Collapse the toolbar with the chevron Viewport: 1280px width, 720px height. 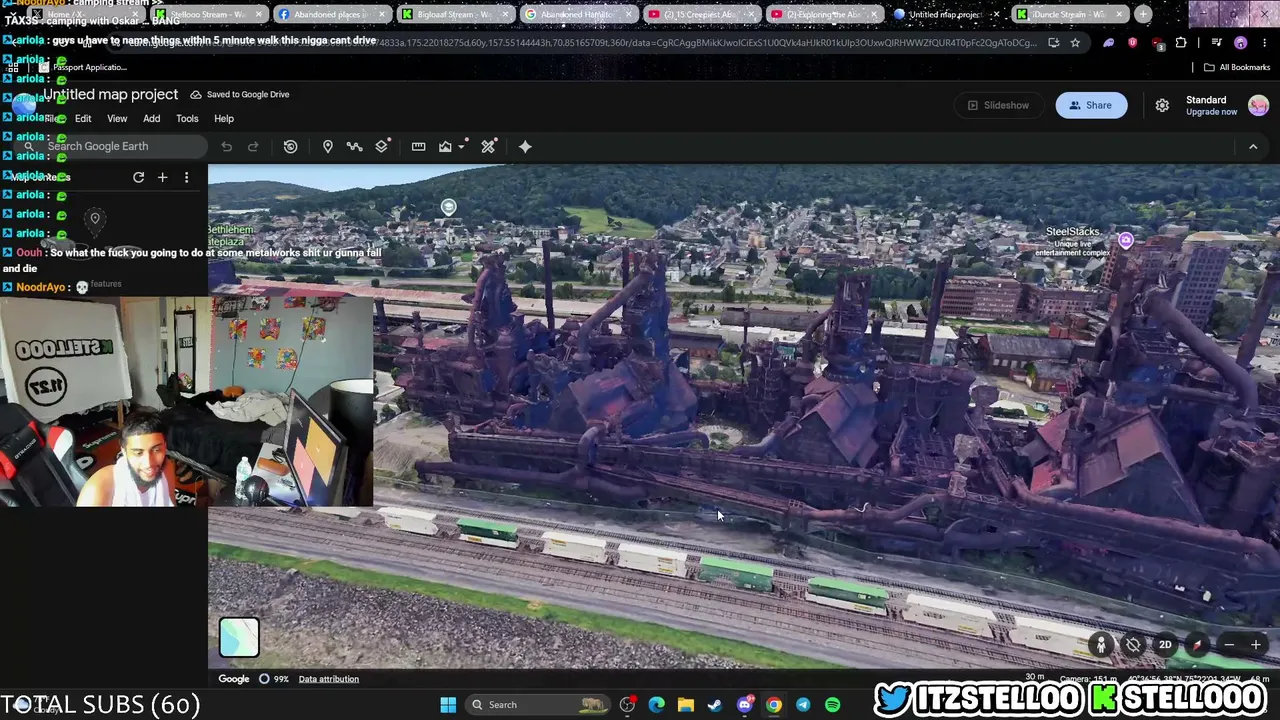pos(1253,147)
